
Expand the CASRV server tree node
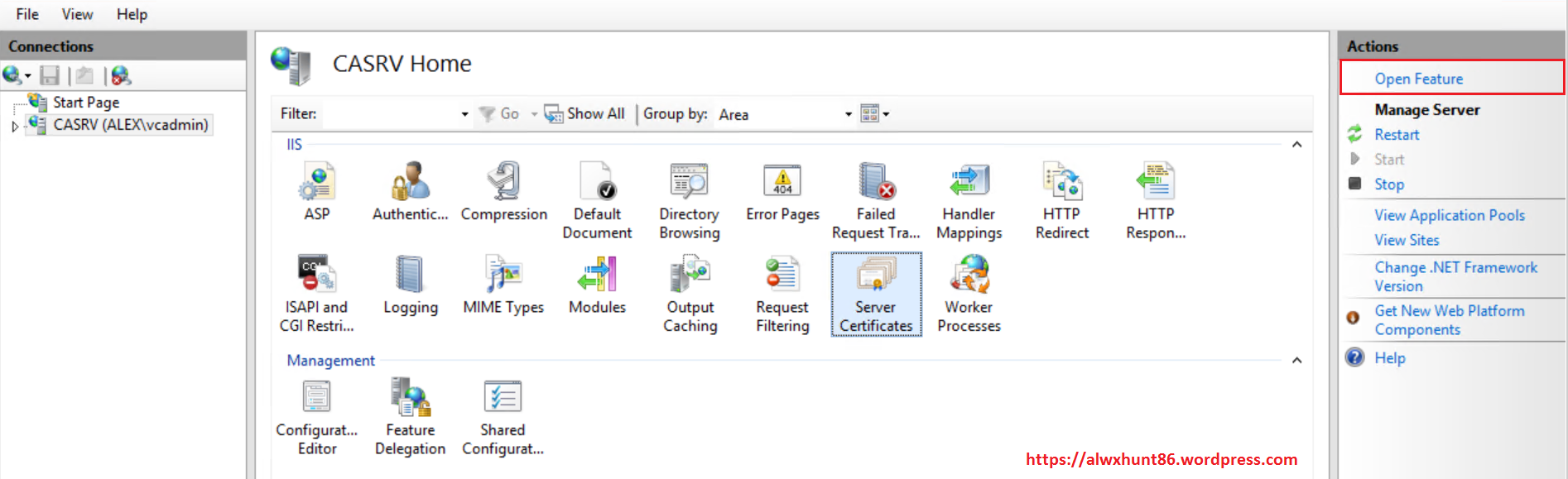[15, 127]
